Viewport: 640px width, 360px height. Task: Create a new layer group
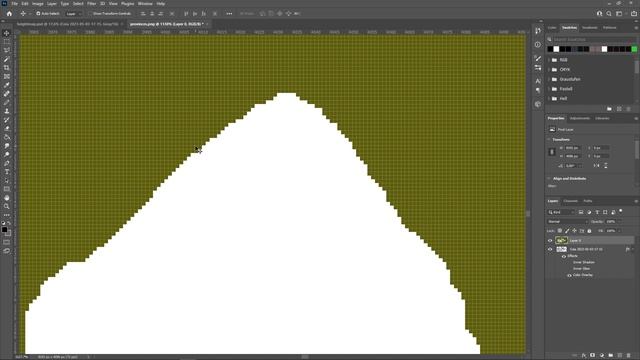pyautogui.click(x=611, y=356)
